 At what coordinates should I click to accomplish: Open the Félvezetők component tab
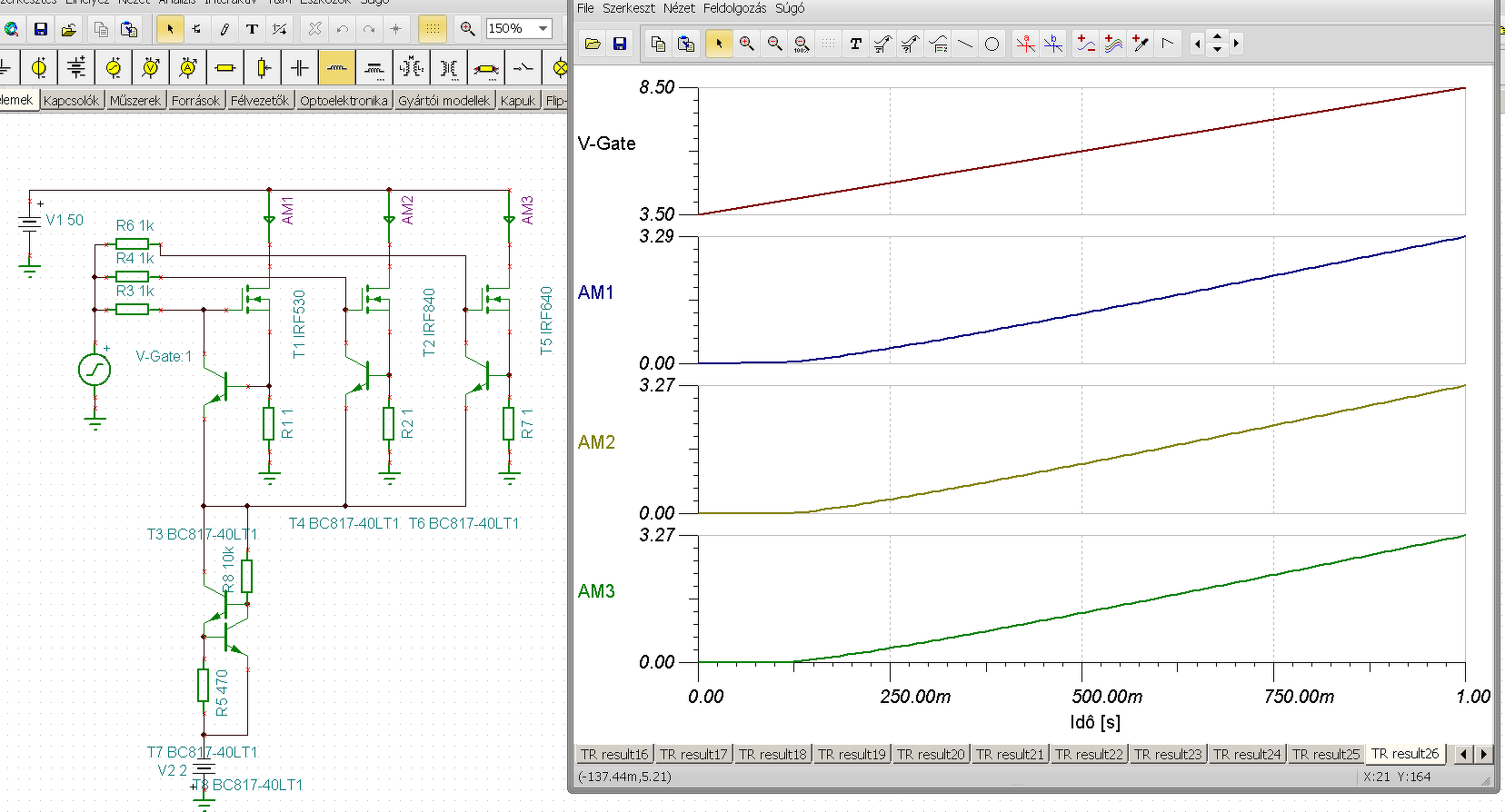(x=259, y=100)
